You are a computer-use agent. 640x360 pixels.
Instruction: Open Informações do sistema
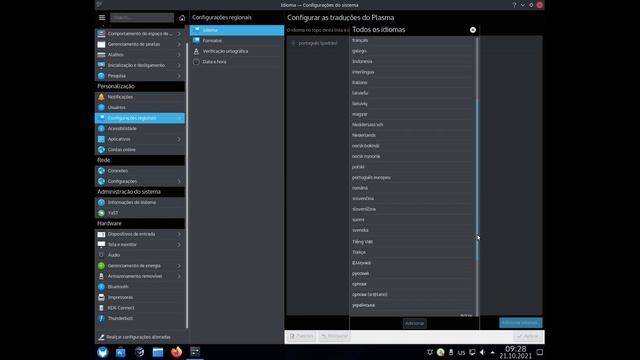point(140,202)
